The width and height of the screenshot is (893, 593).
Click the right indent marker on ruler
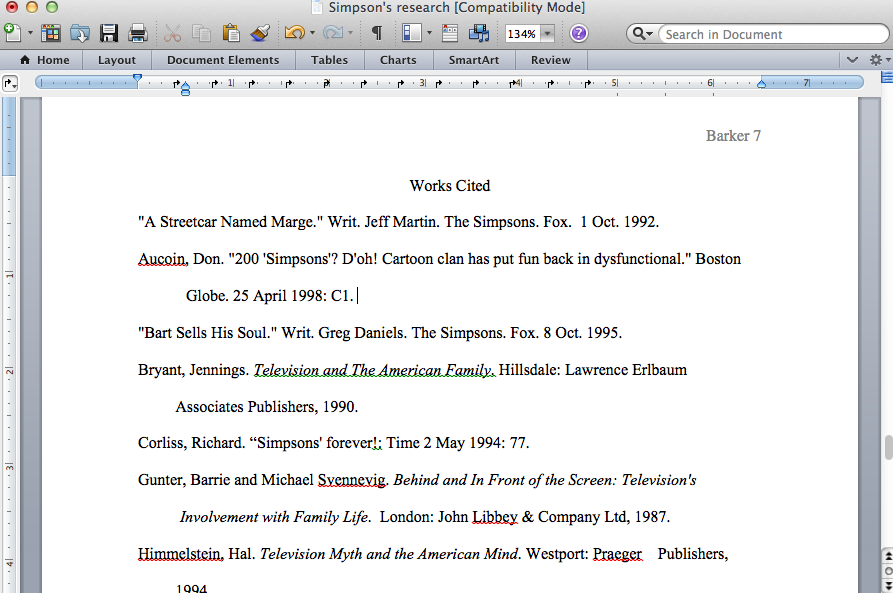(761, 84)
